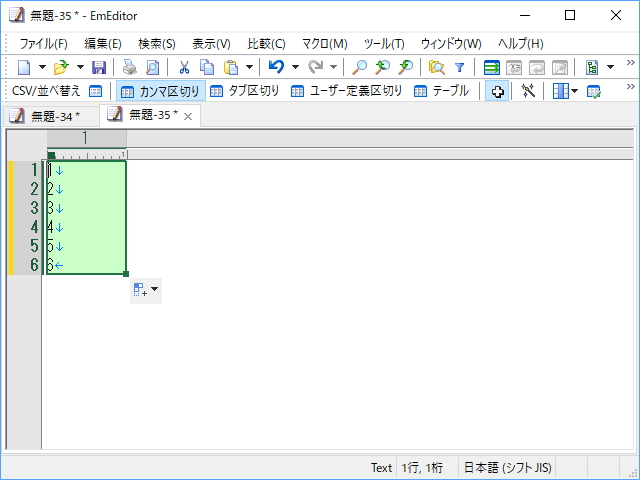The width and height of the screenshot is (640, 480).
Task: Click line number 3 in the gutter
Action: pyautogui.click(x=35, y=208)
